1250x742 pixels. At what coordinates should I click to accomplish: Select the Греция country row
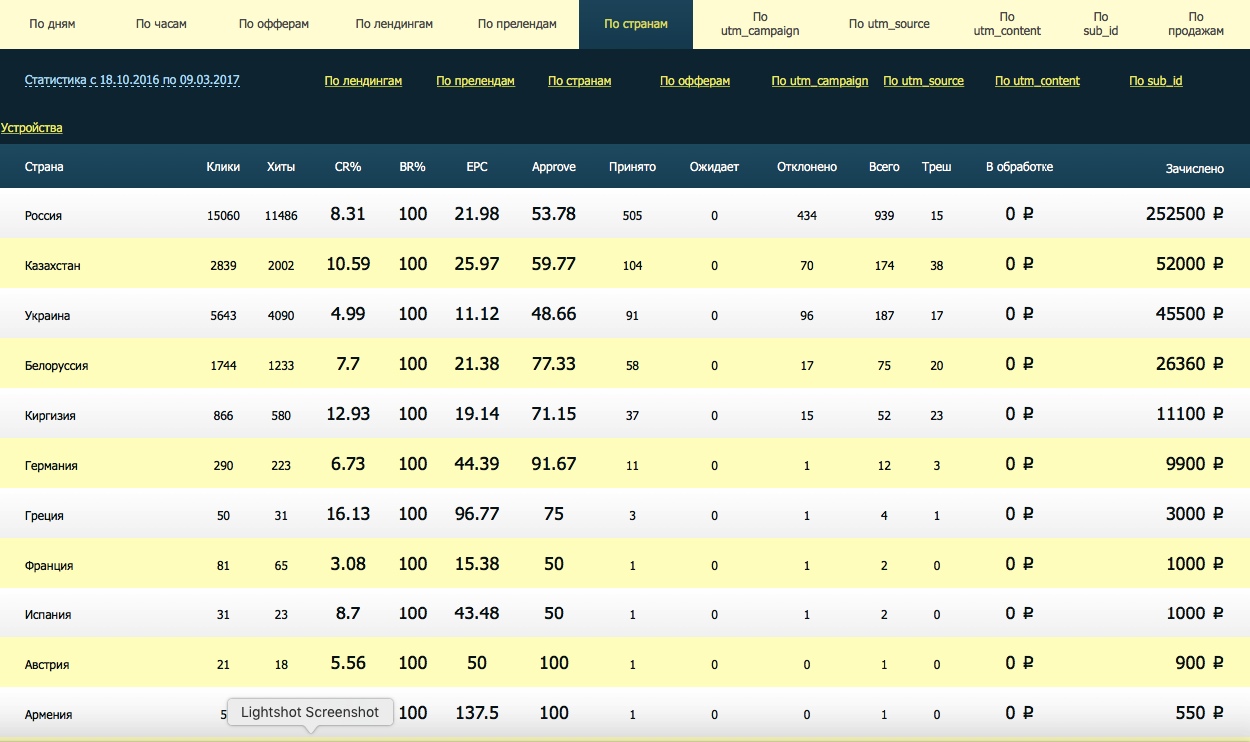(x=625, y=514)
